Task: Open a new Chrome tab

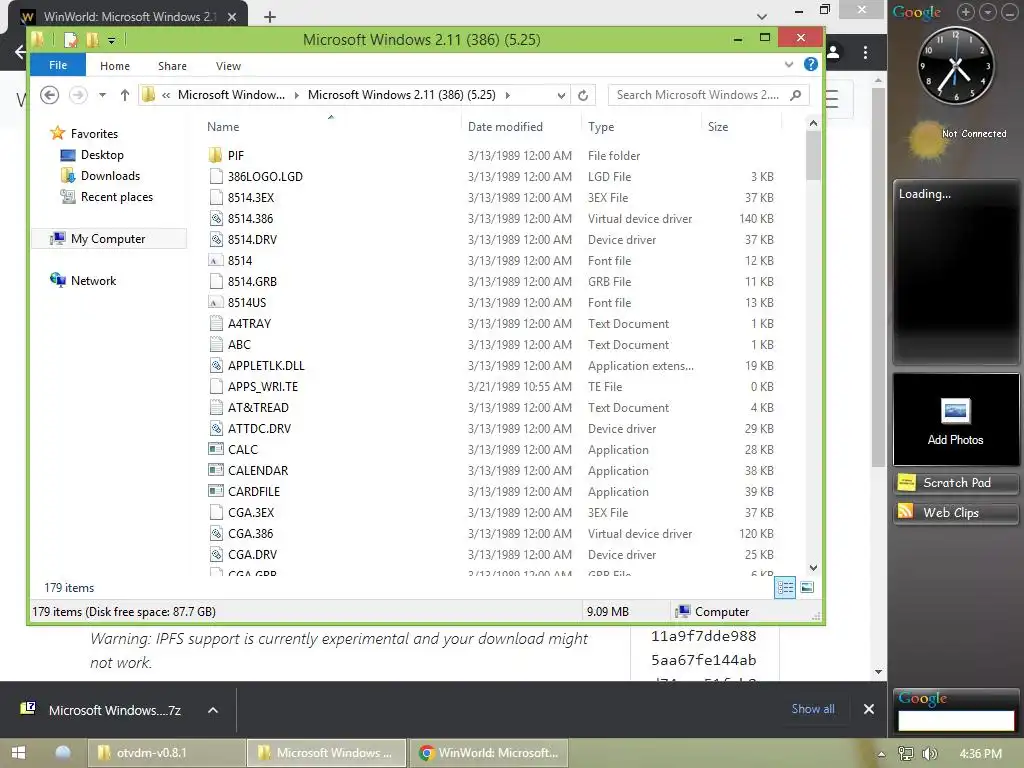Action: (x=270, y=17)
